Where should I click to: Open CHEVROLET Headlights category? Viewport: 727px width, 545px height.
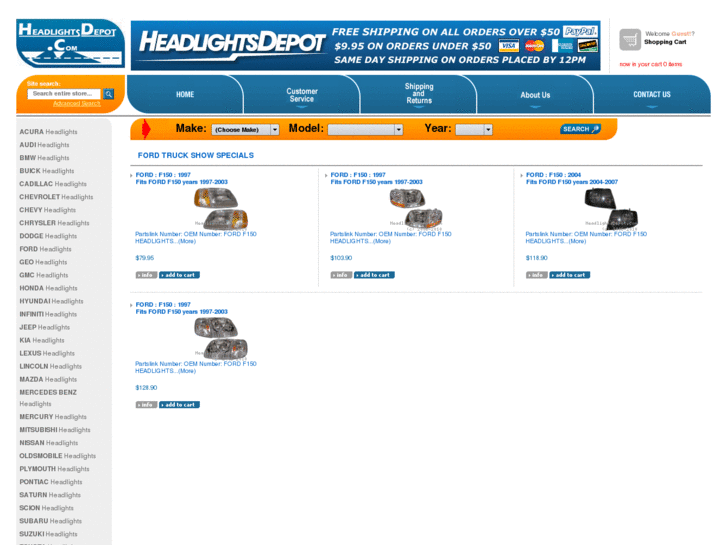coord(56,197)
